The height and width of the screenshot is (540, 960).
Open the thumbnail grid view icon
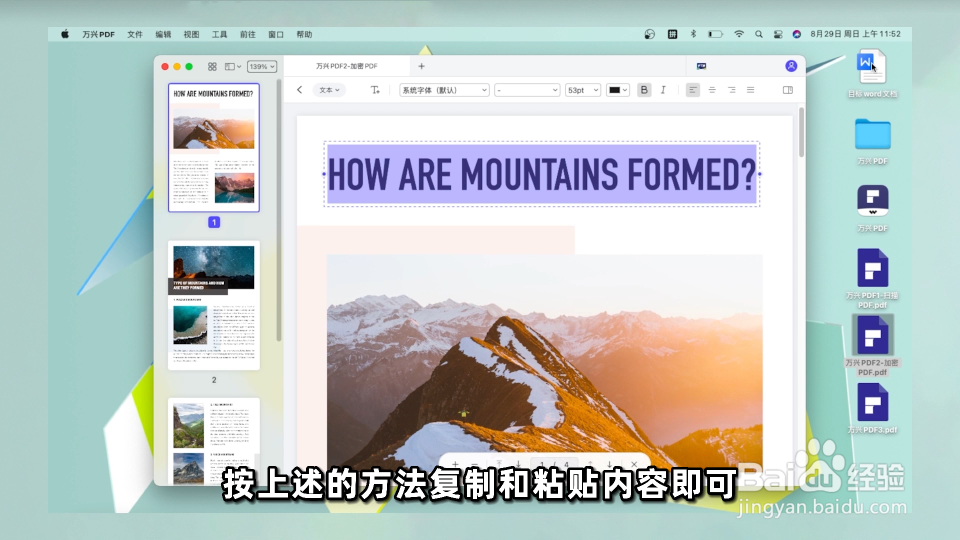pyautogui.click(x=212, y=66)
